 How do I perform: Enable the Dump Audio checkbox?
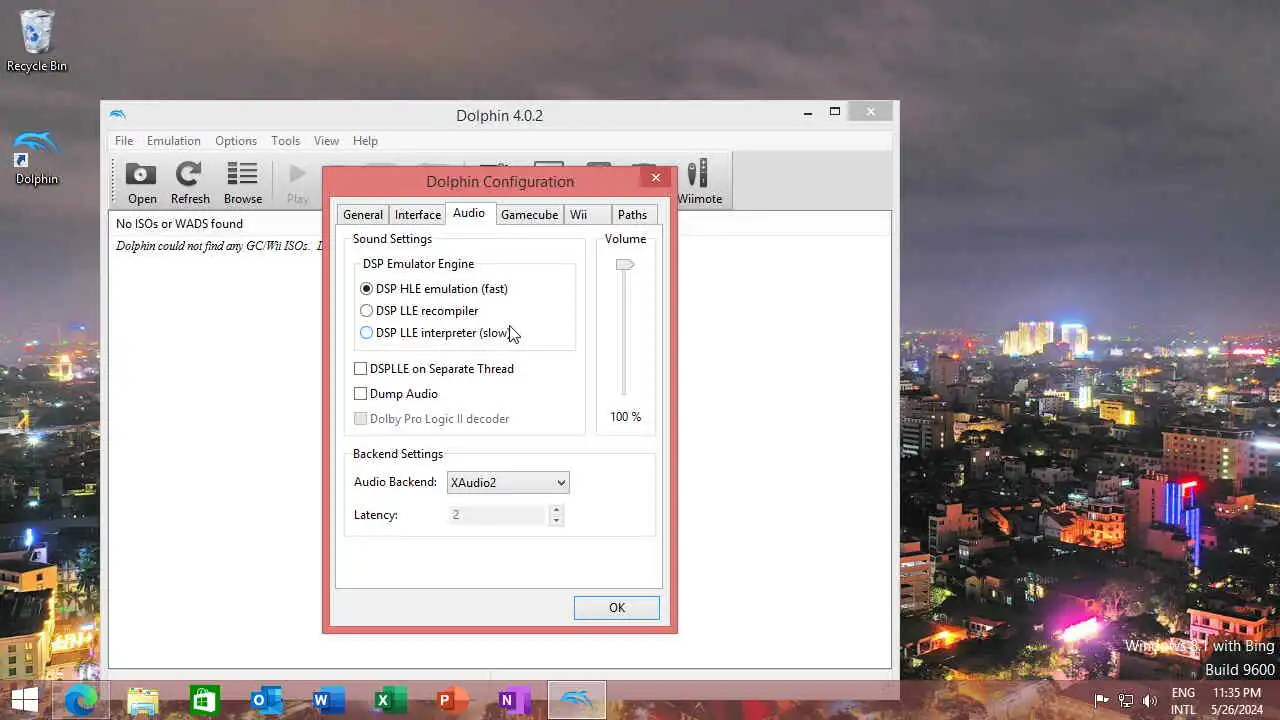[396, 394]
